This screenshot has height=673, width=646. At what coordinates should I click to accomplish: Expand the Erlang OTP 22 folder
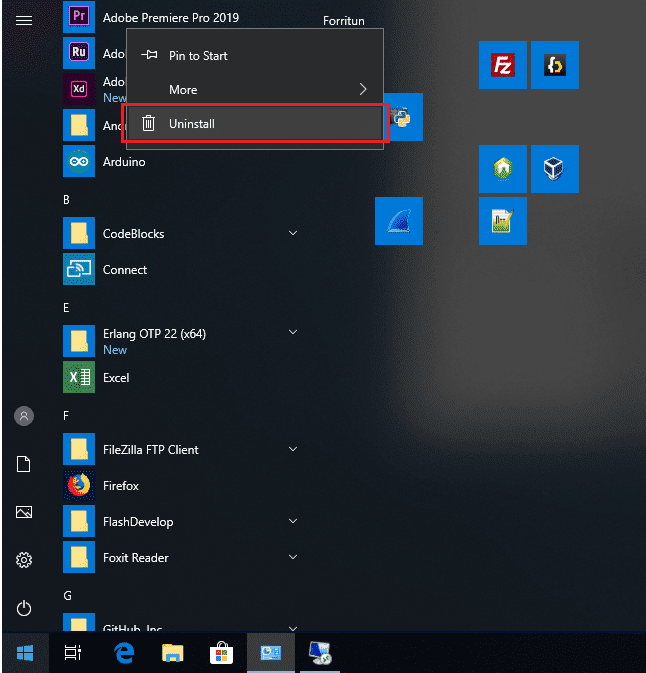293,333
